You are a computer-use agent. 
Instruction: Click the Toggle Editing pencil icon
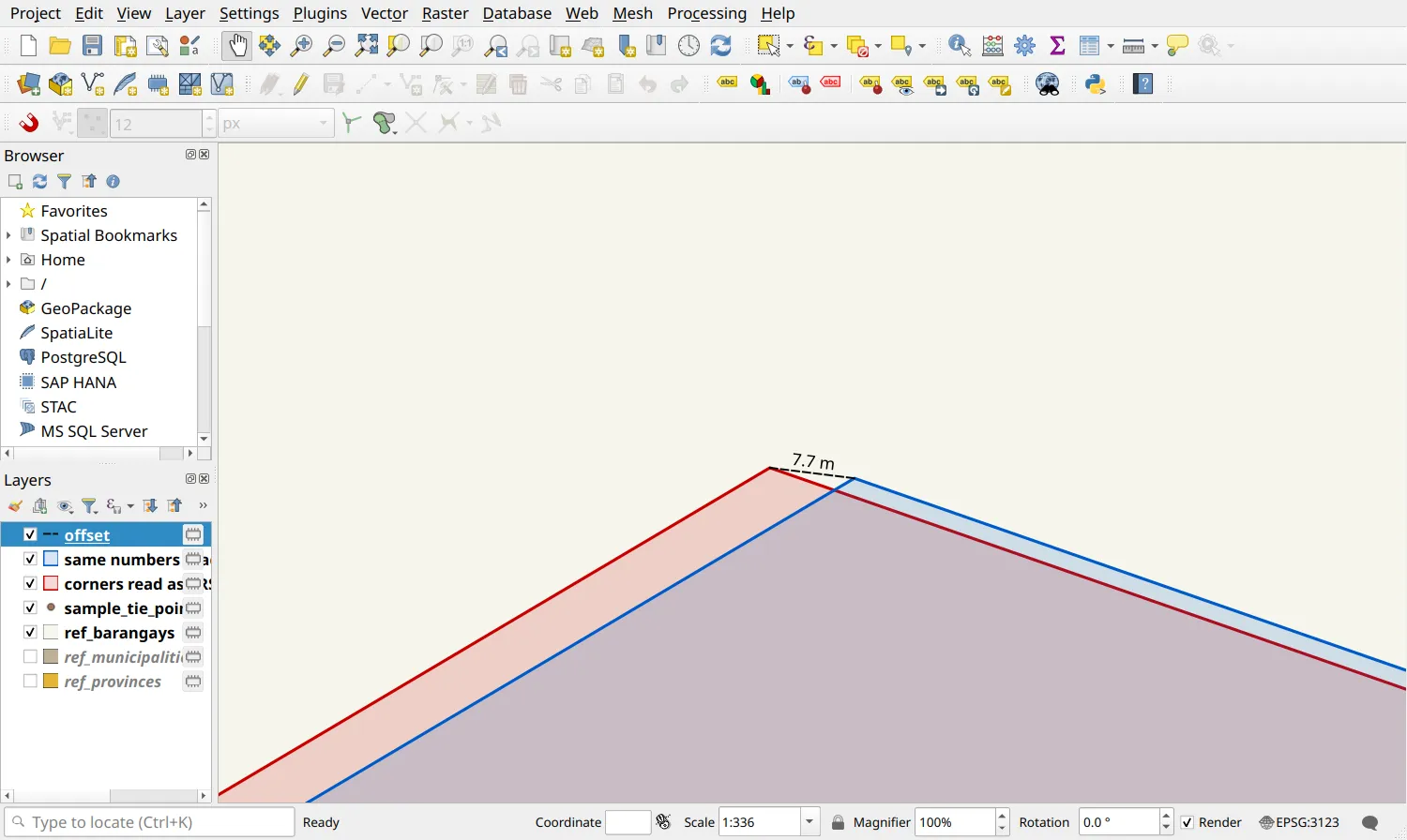(301, 84)
